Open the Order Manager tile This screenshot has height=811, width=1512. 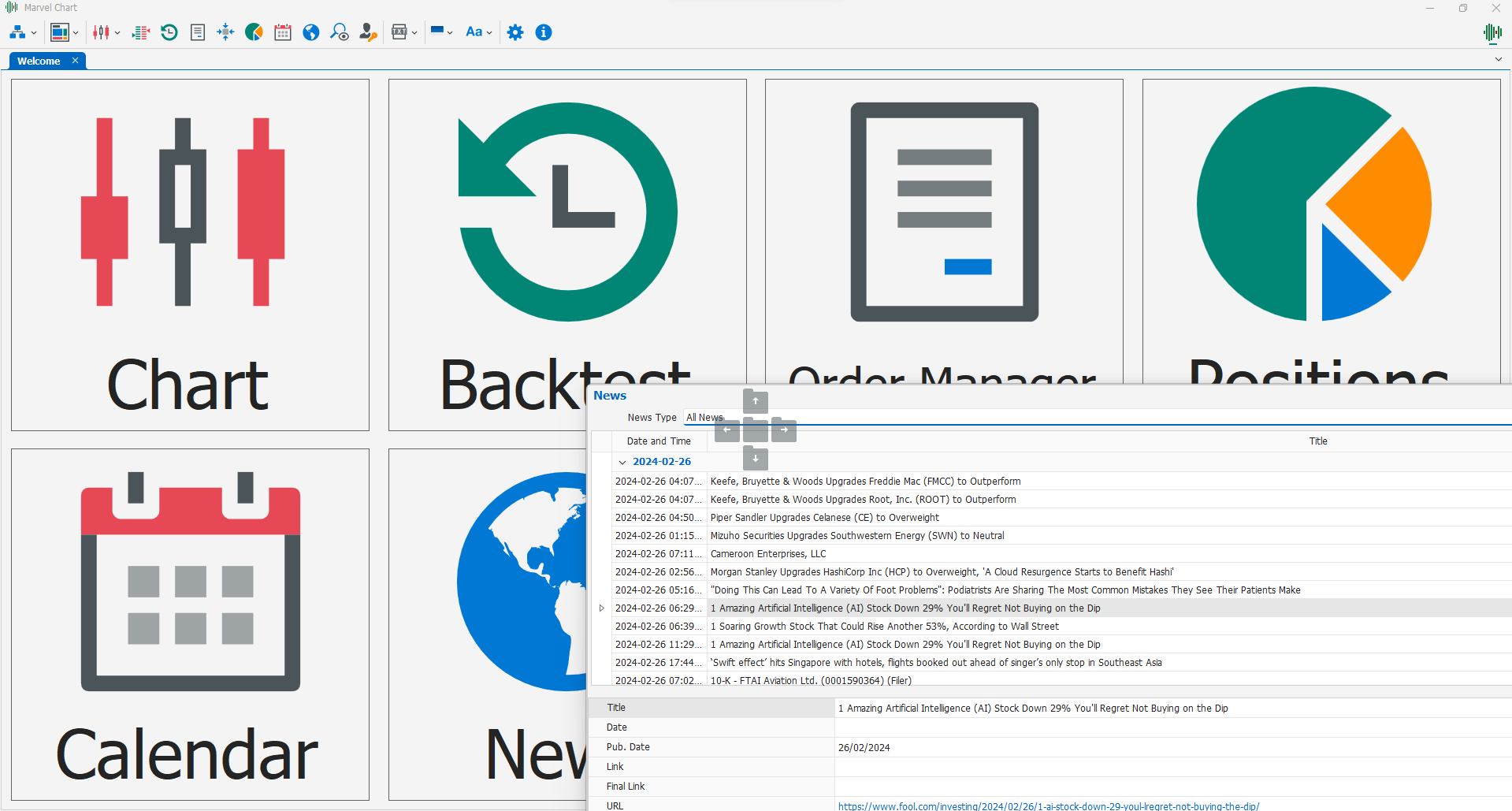[944, 231]
